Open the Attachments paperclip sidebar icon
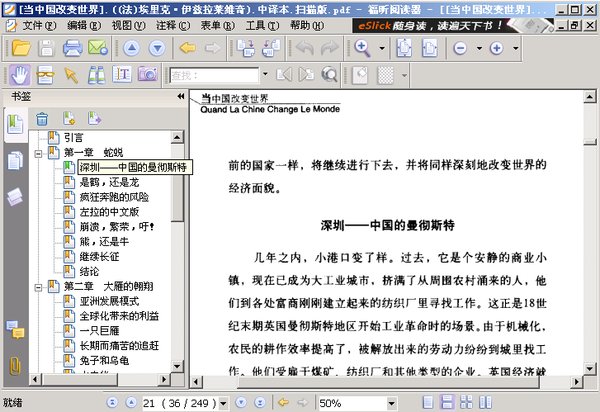The image size is (600, 412). click(x=15, y=366)
